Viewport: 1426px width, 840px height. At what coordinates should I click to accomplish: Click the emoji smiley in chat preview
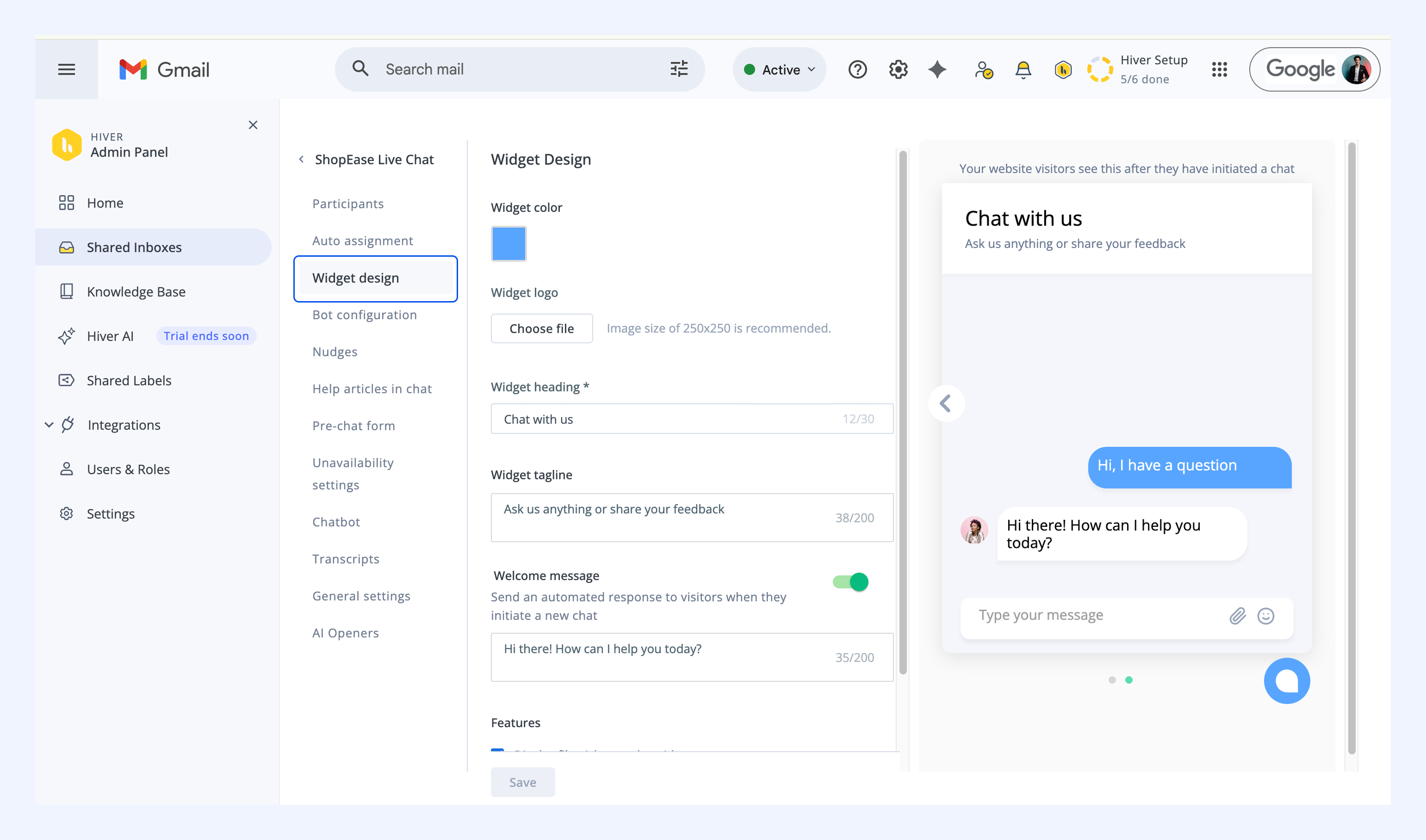coord(1265,616)
